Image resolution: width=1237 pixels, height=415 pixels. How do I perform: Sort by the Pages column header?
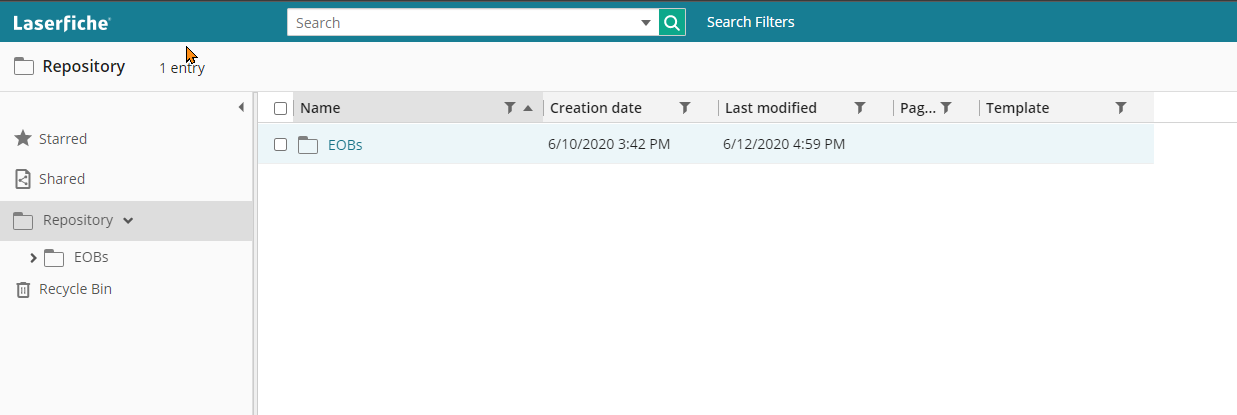(x=918, y=108)
